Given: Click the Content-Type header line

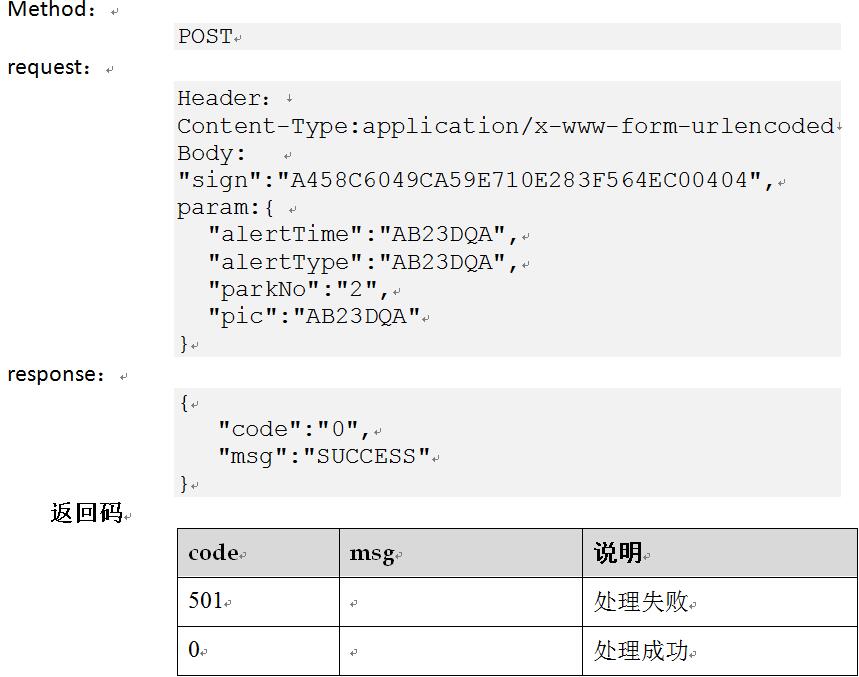Looking at the screenshot, I should [505, 126].
